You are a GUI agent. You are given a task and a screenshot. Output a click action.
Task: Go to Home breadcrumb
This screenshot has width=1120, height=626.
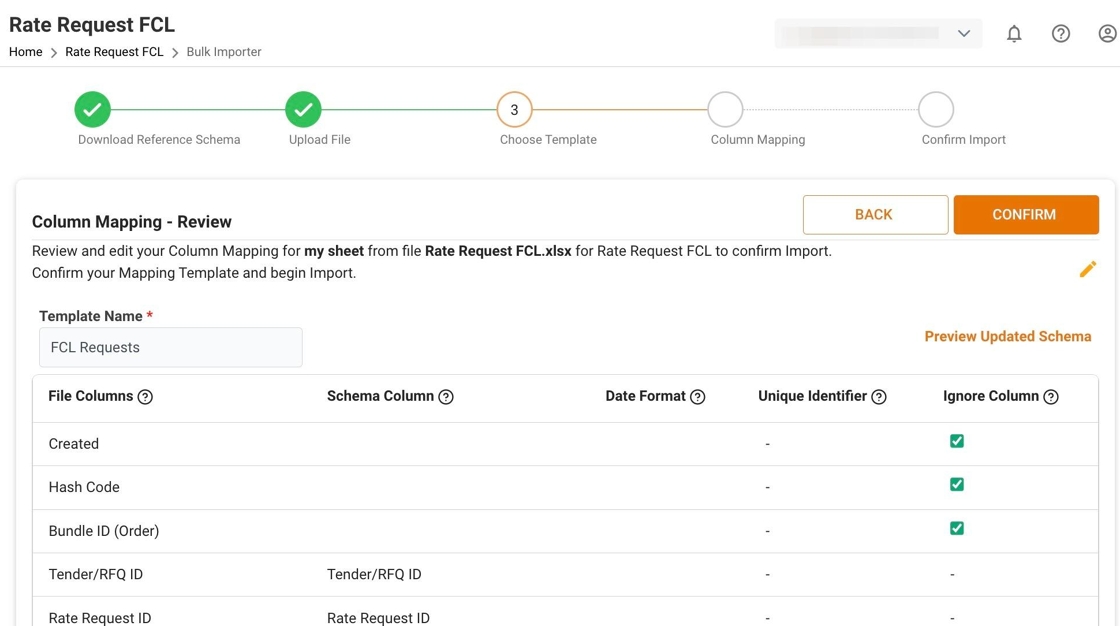click(26, 52)
